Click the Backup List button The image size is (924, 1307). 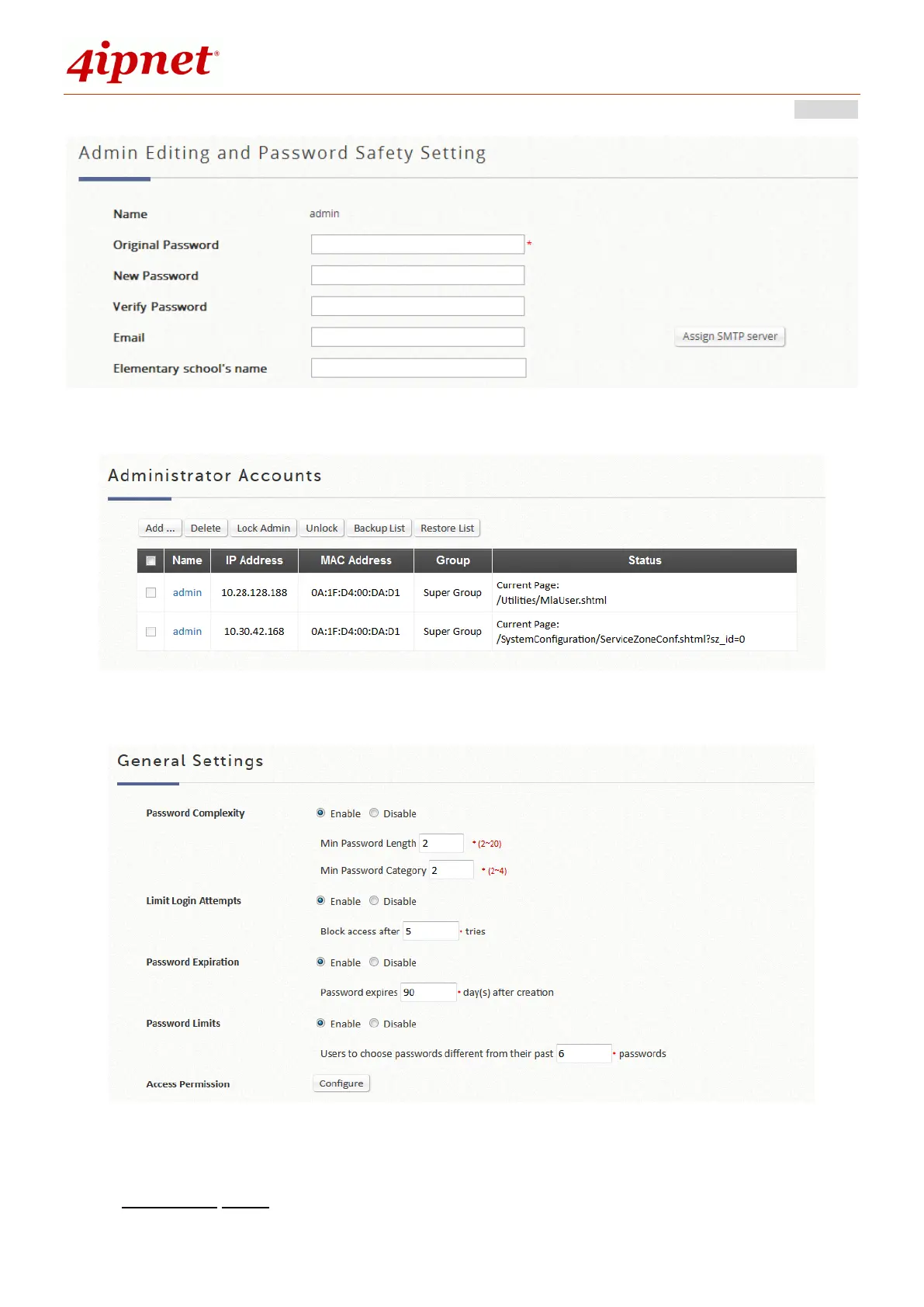[379, 528]
